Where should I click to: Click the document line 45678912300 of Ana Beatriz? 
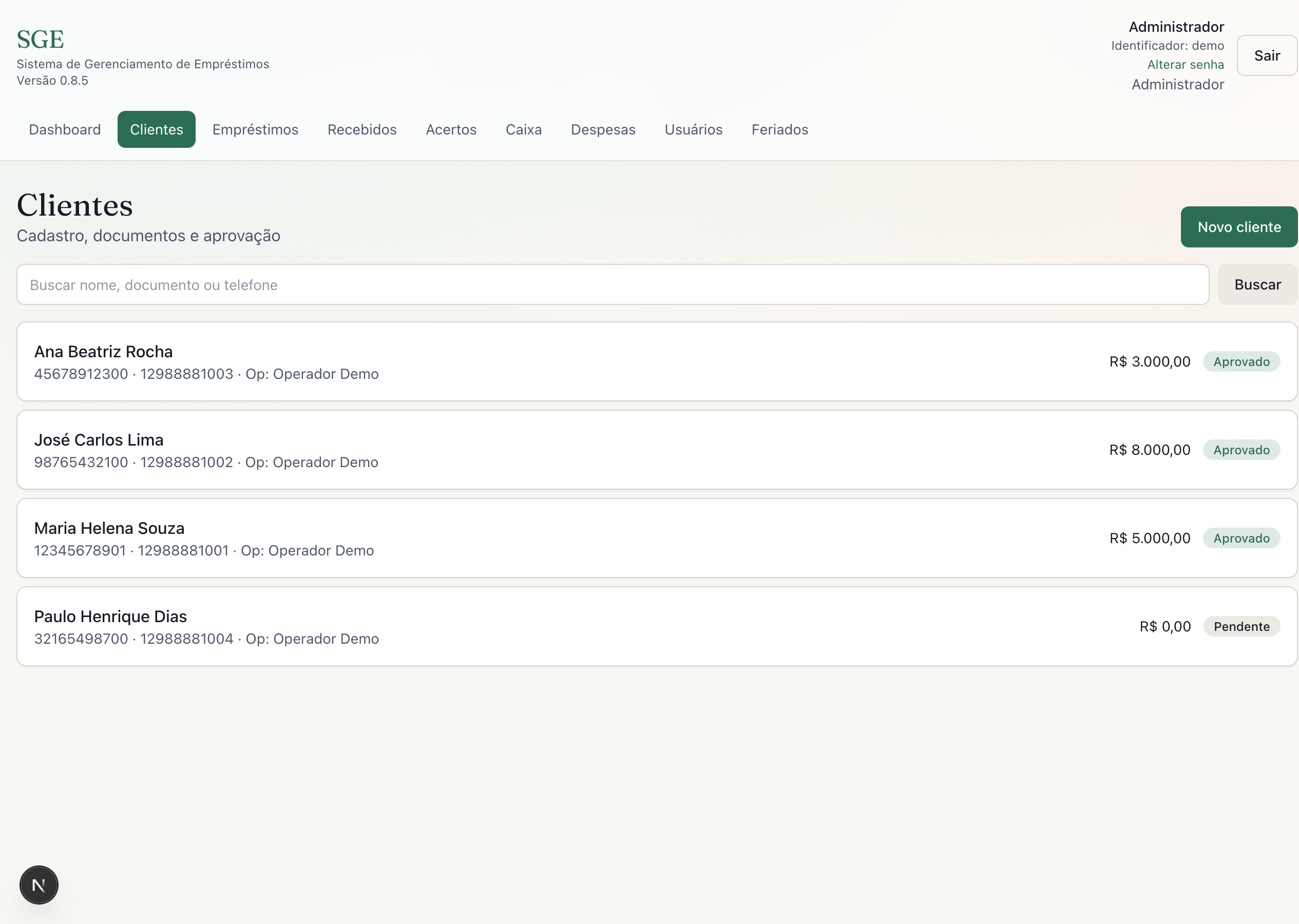point(206,374)
